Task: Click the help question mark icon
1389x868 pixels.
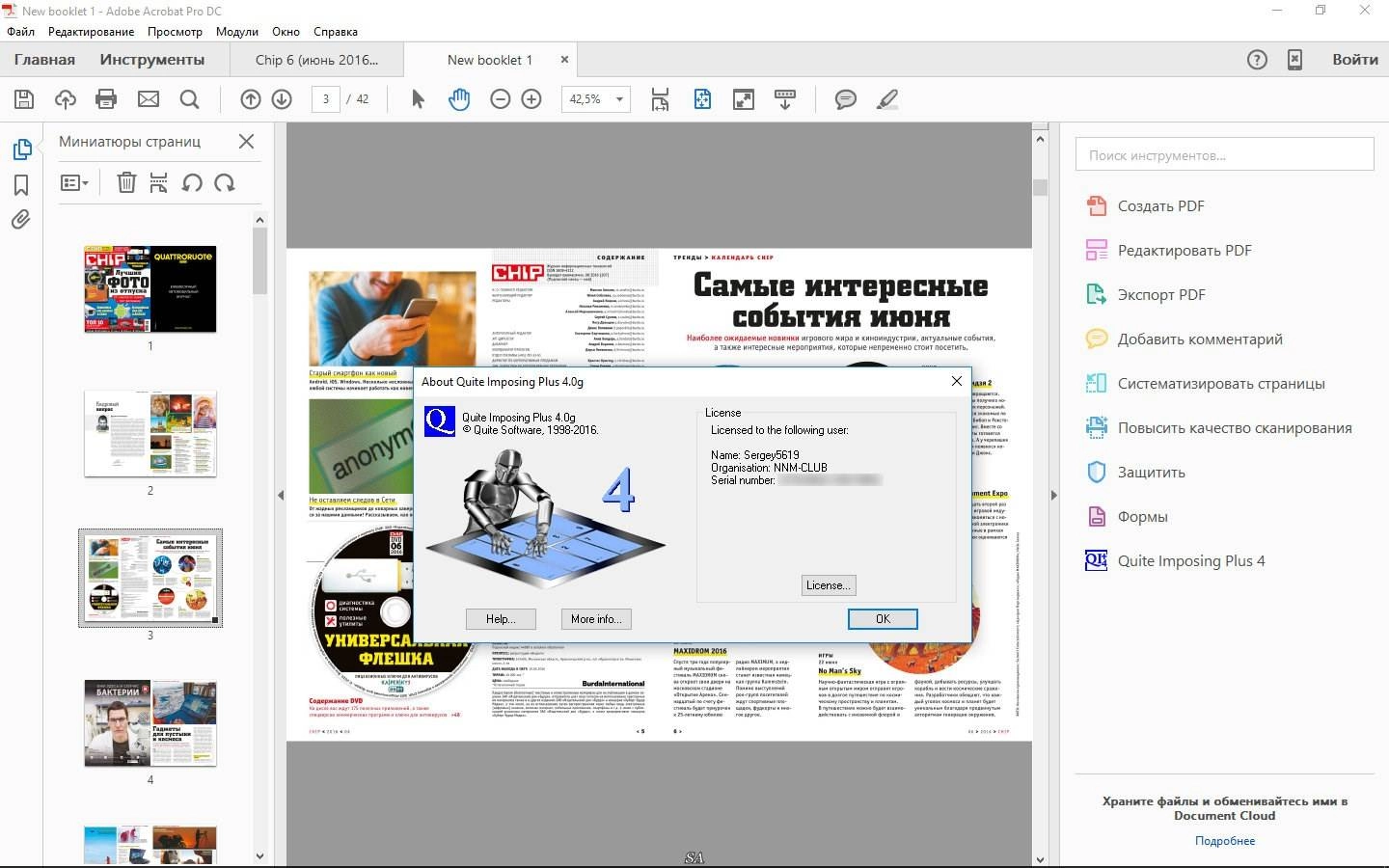Action: pos(1257,60)
